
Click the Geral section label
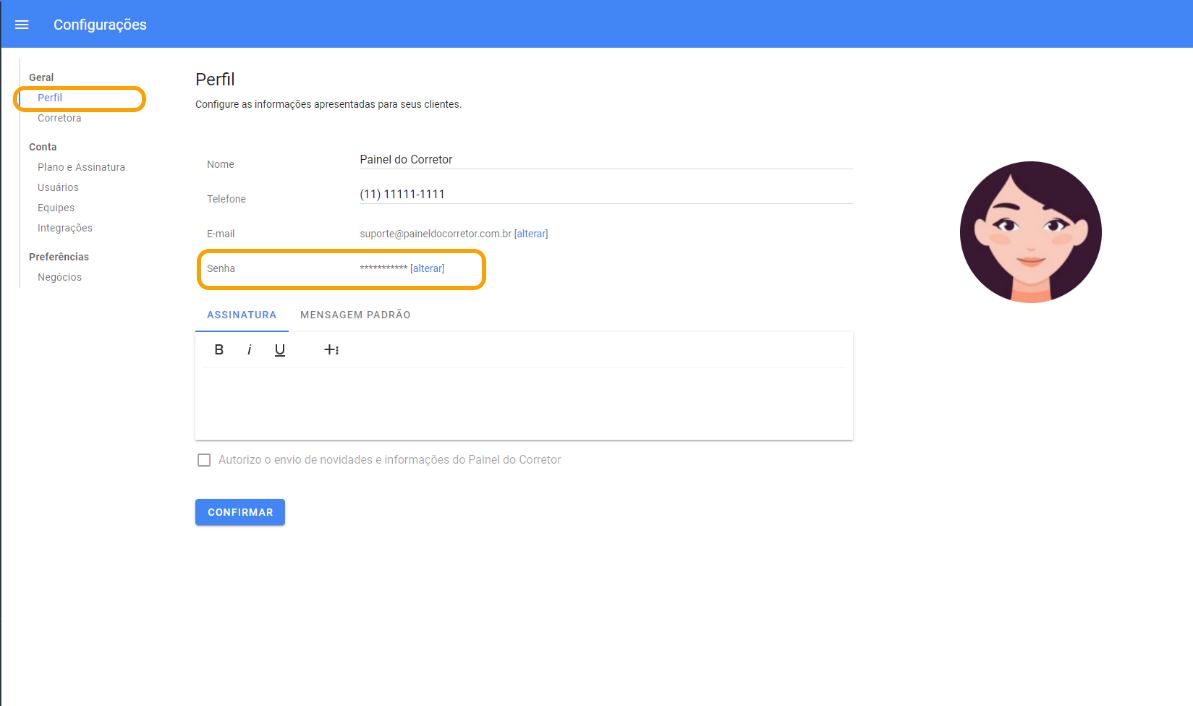pyautogui.click(x=41, y=78)
